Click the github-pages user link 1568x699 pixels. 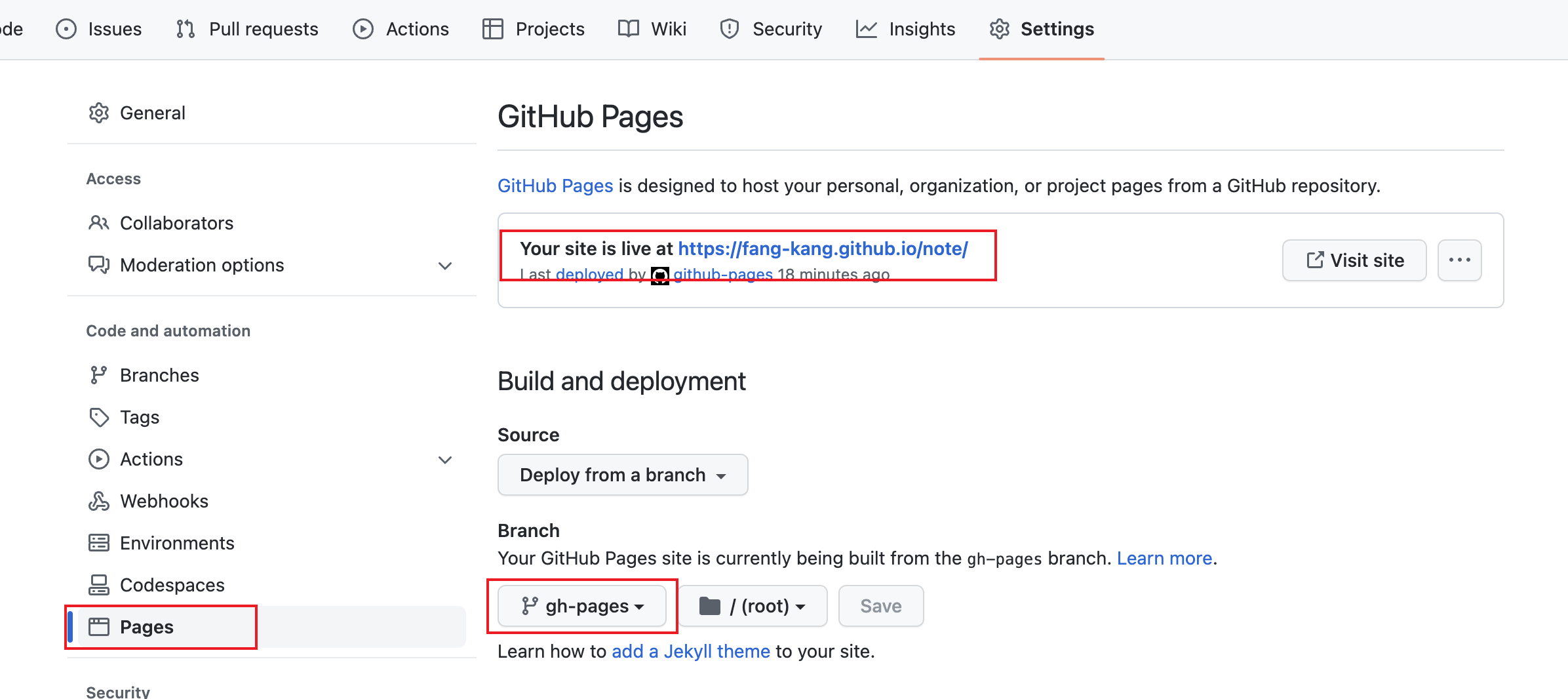click(x=723, y=275)
